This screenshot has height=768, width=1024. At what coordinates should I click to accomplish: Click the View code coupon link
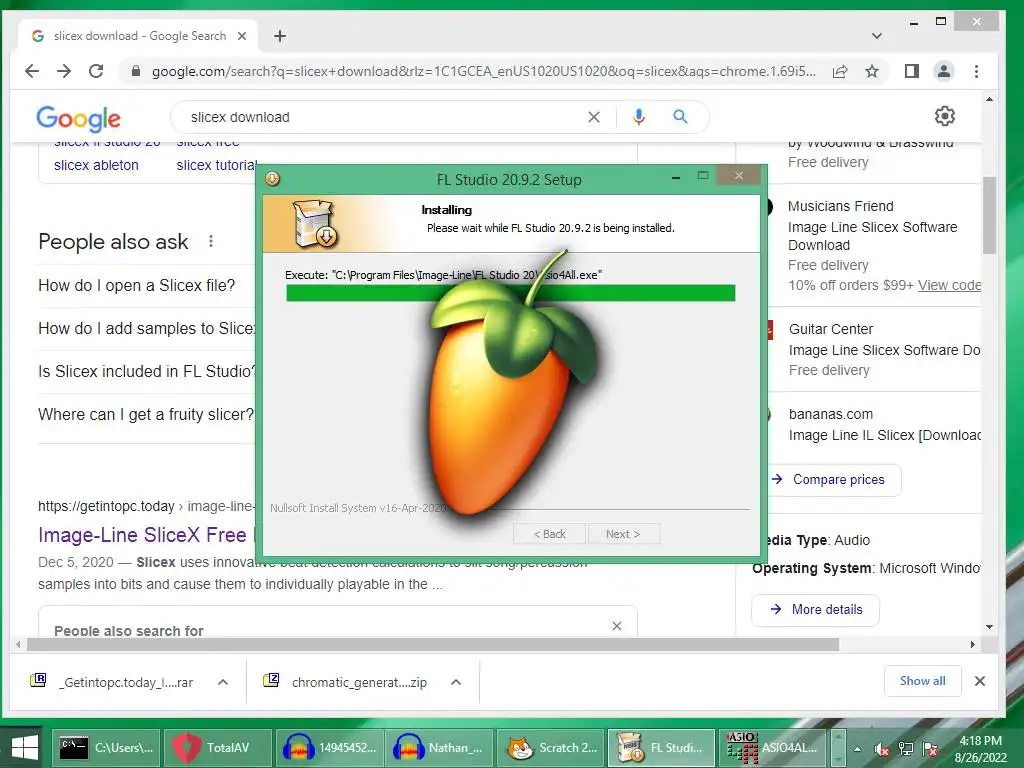pyautogui.click(x=949, y=285)
